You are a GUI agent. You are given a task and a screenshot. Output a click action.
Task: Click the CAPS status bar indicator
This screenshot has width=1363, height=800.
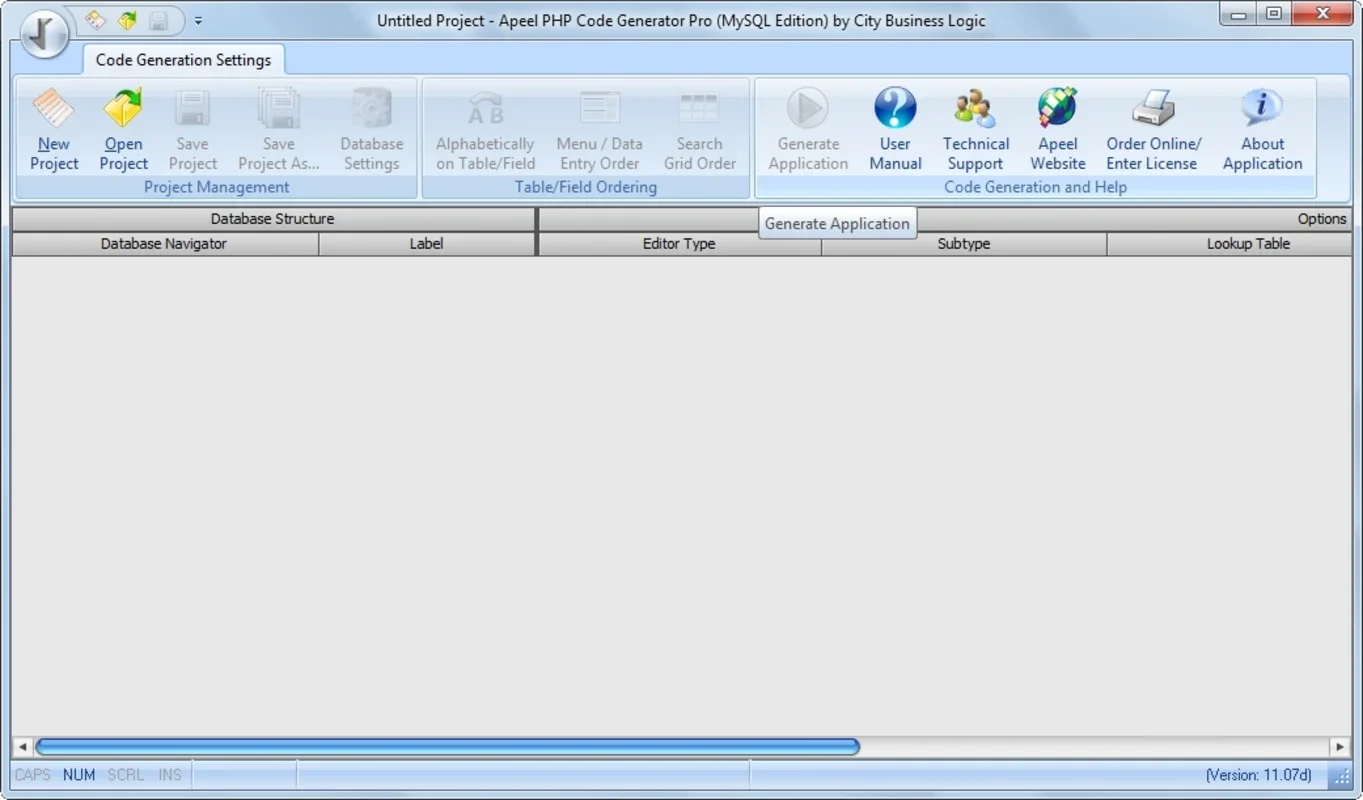pos(32,775)
